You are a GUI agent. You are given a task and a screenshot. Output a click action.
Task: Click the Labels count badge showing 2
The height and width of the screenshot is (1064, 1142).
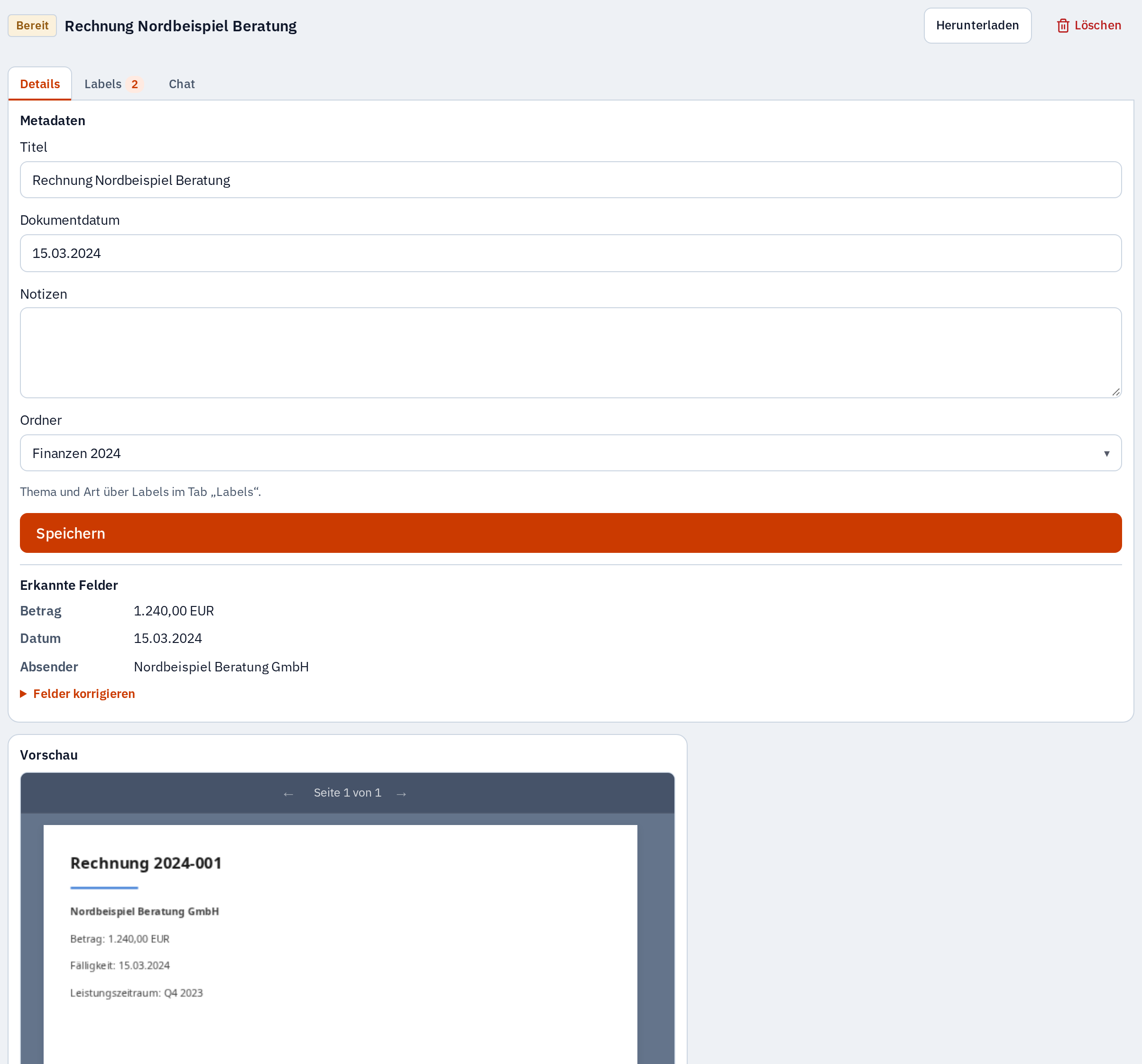134,84
